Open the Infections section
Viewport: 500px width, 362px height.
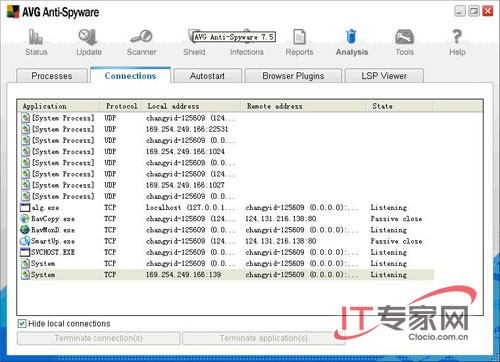pos(247,42)
